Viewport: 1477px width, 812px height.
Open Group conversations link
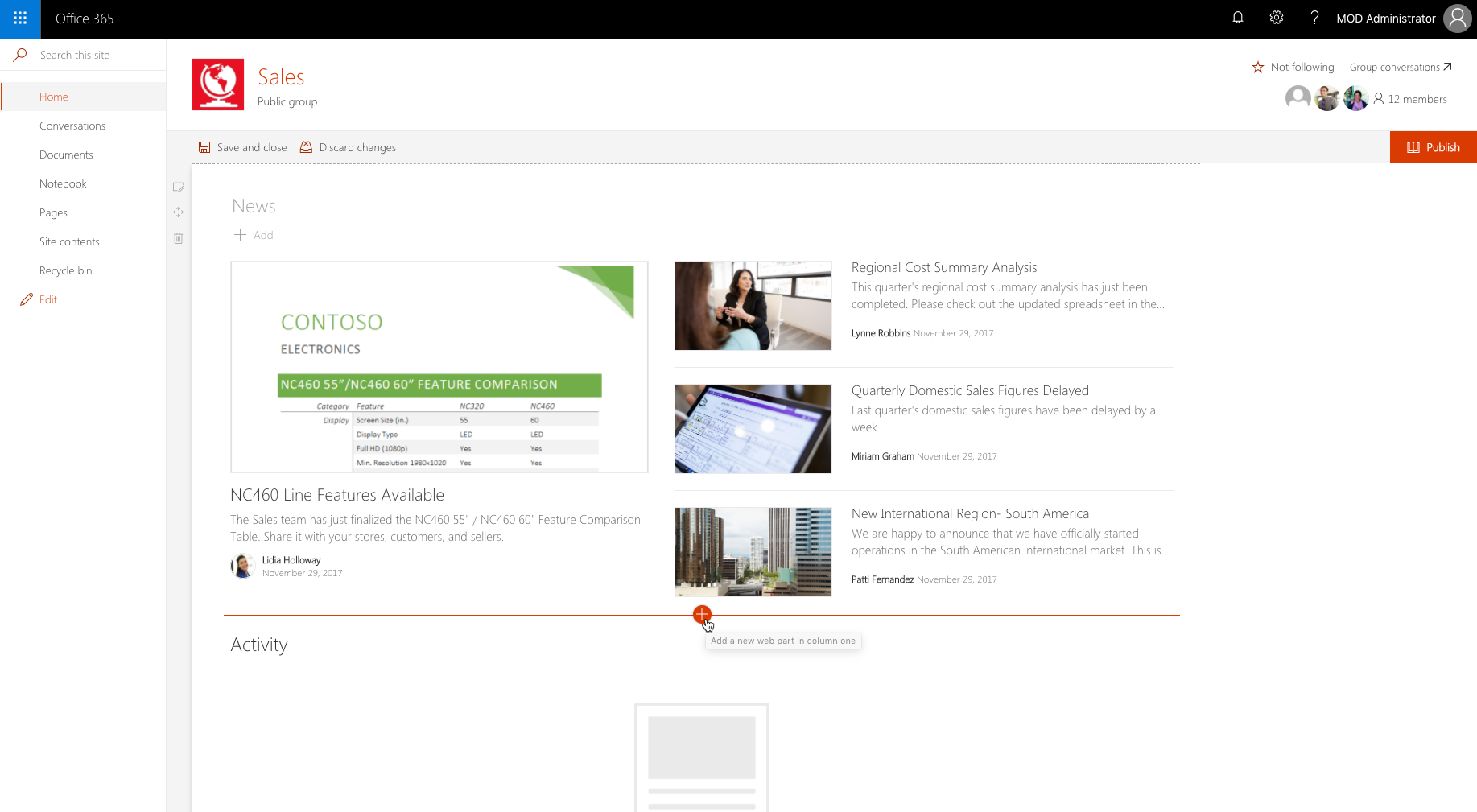click(x=1401, y=67)
